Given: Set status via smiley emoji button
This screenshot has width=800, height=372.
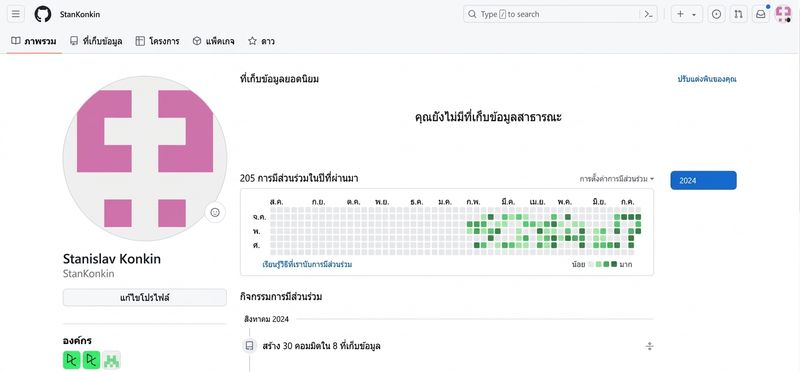Looking at the screenshot, I should (x=215, y=212).
